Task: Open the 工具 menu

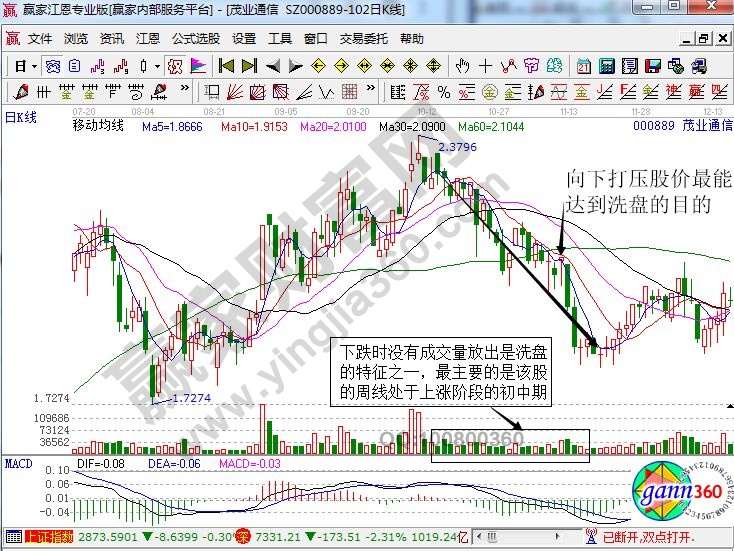Action: (x=280, y=38)
